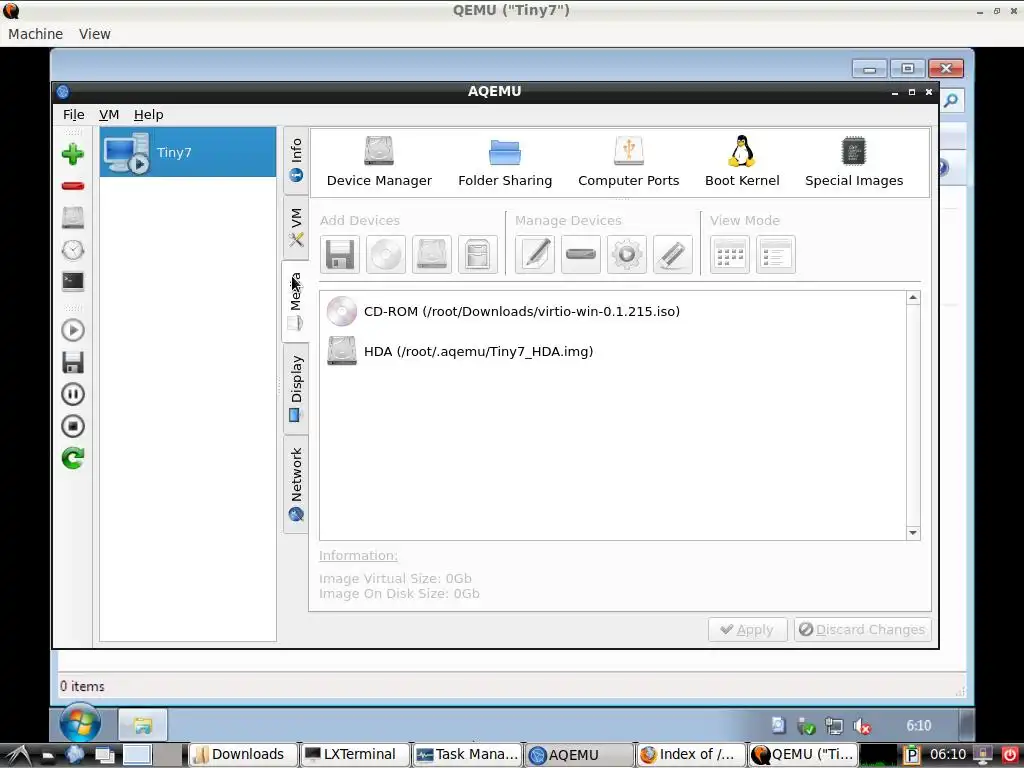
Task: Click the red power icon in host panel
Action: [x=1010, y=755]
